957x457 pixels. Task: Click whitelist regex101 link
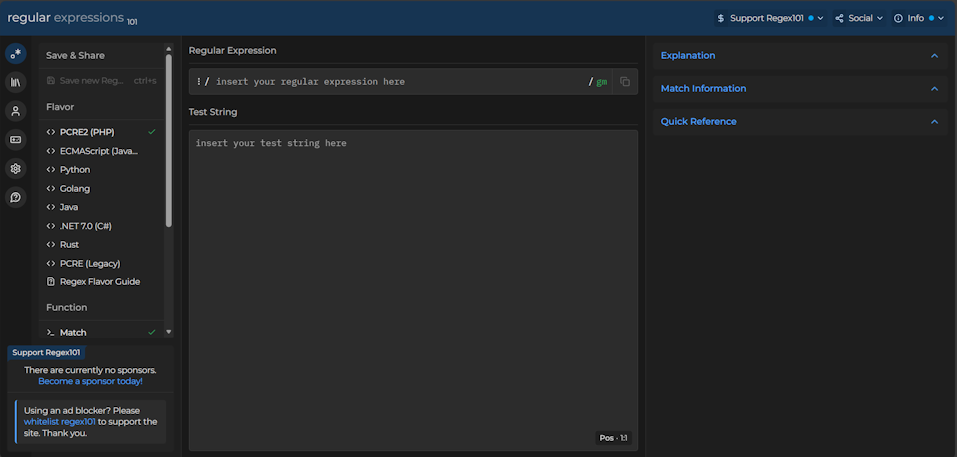[60, 422]
